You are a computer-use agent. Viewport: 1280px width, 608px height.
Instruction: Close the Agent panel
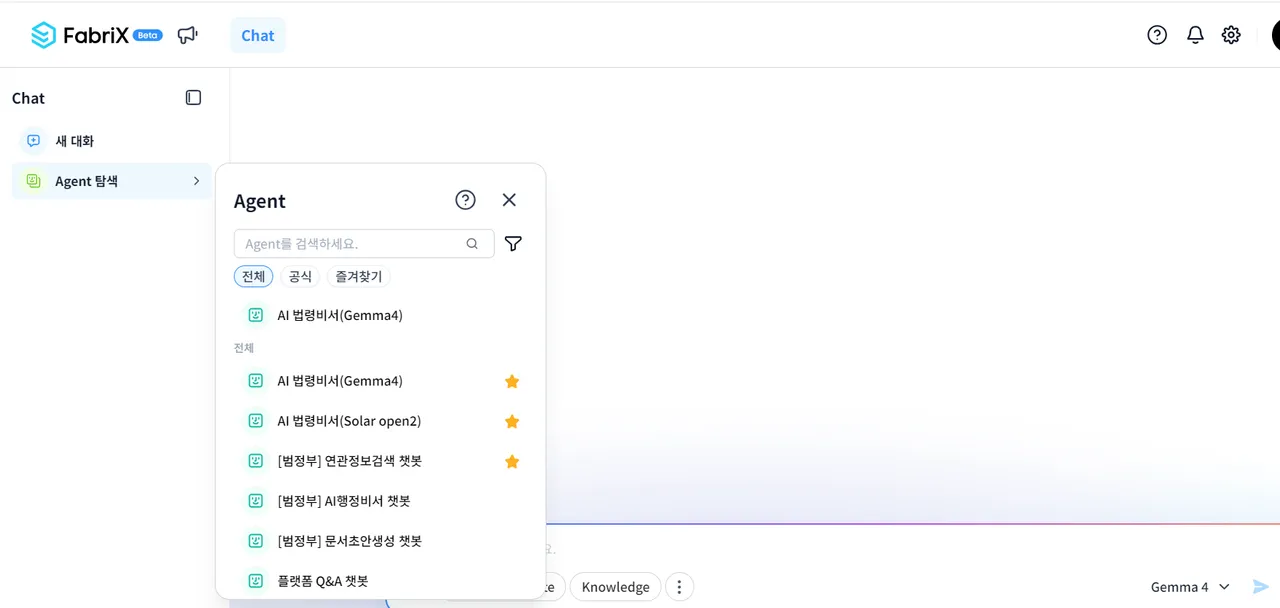click(509, 200)
